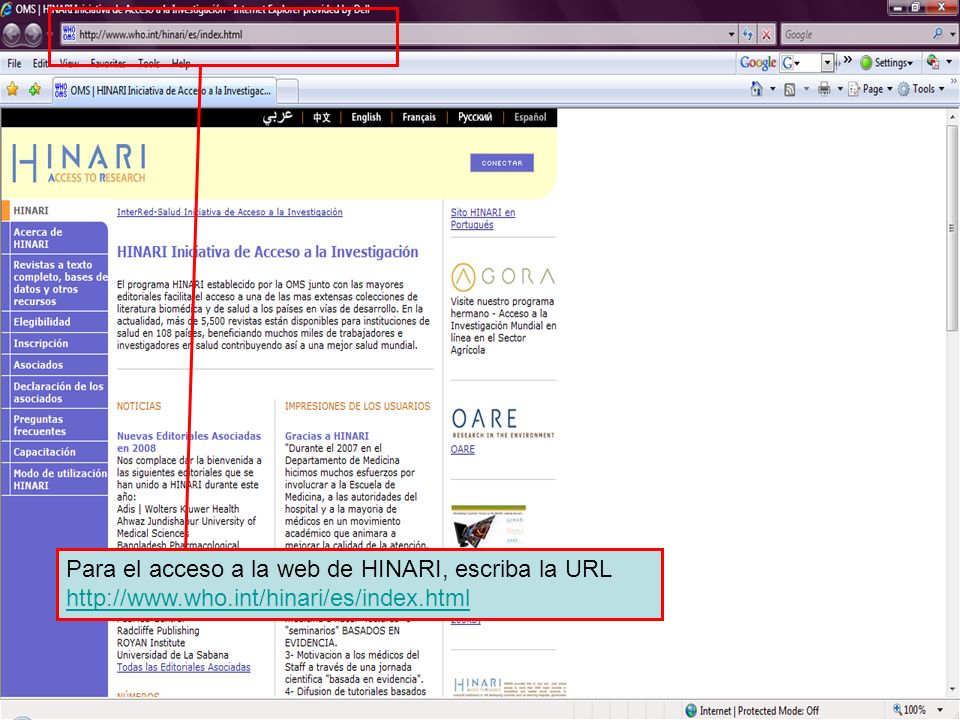This screenshot has width=960, height=720.
Task: Open the Edit menu
Action: click(x=40, y=63)
